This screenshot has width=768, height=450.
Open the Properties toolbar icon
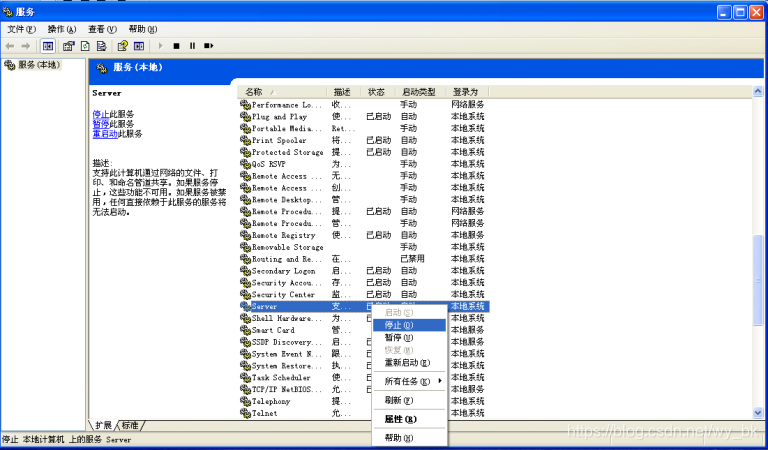(69, 46)
